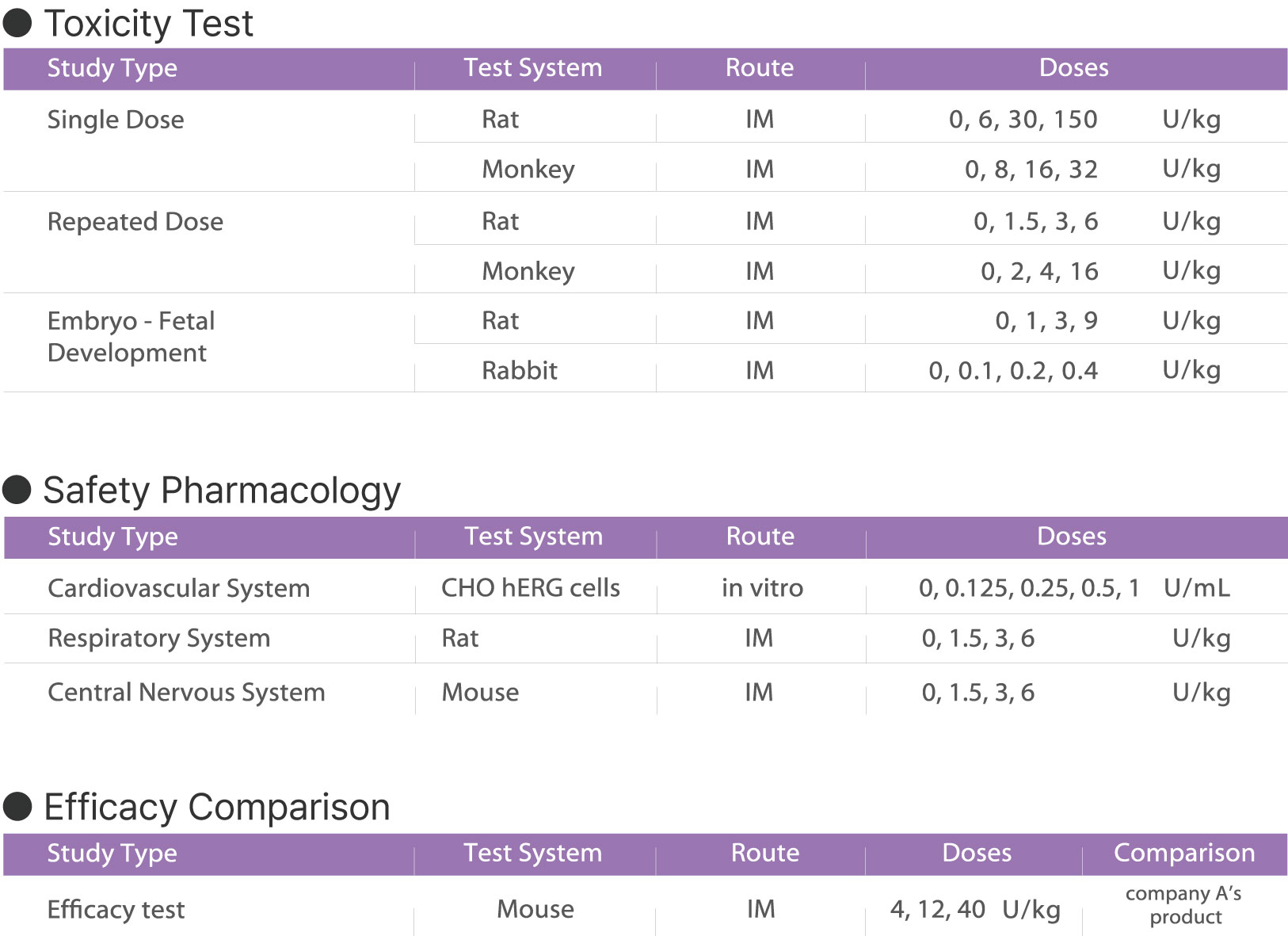Click the CHO hERG cells entry

coord(531,588)
